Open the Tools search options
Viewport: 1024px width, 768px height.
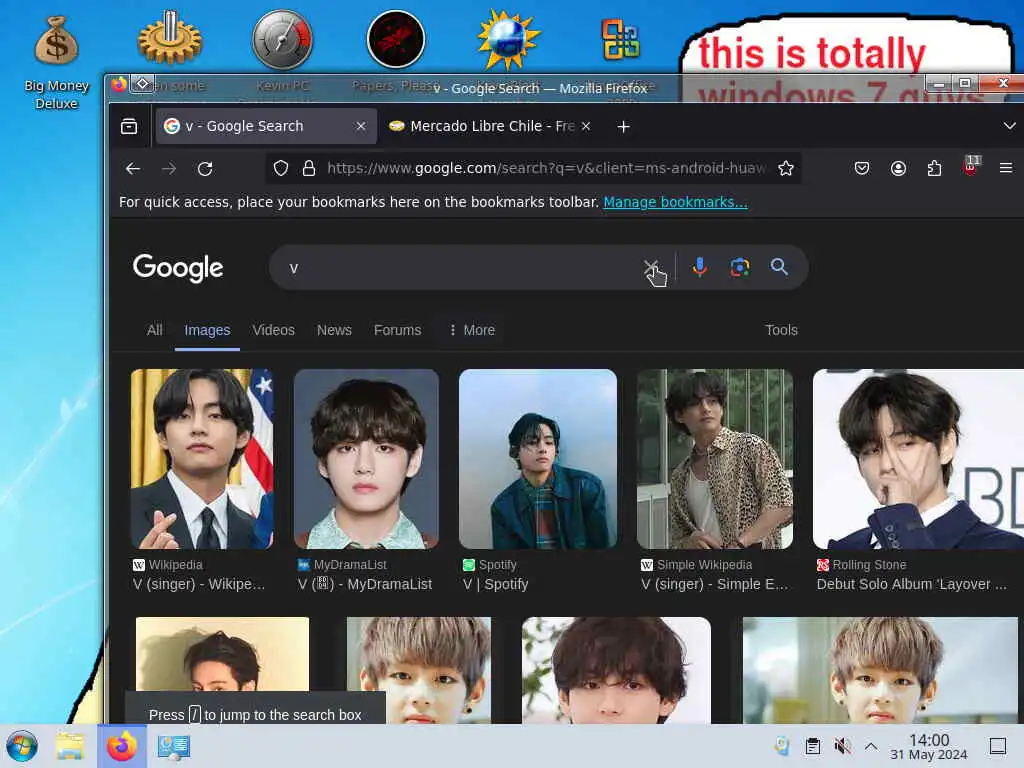coord(782,330)
